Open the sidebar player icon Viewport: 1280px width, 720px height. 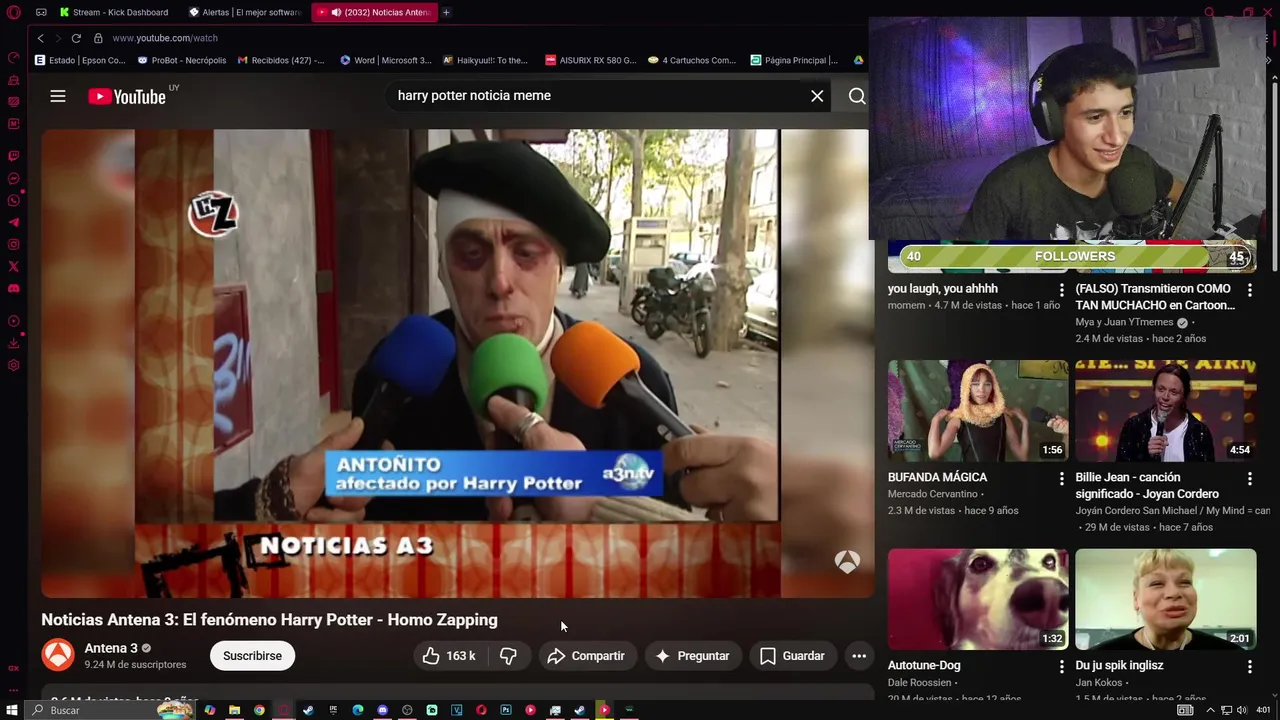13,321
